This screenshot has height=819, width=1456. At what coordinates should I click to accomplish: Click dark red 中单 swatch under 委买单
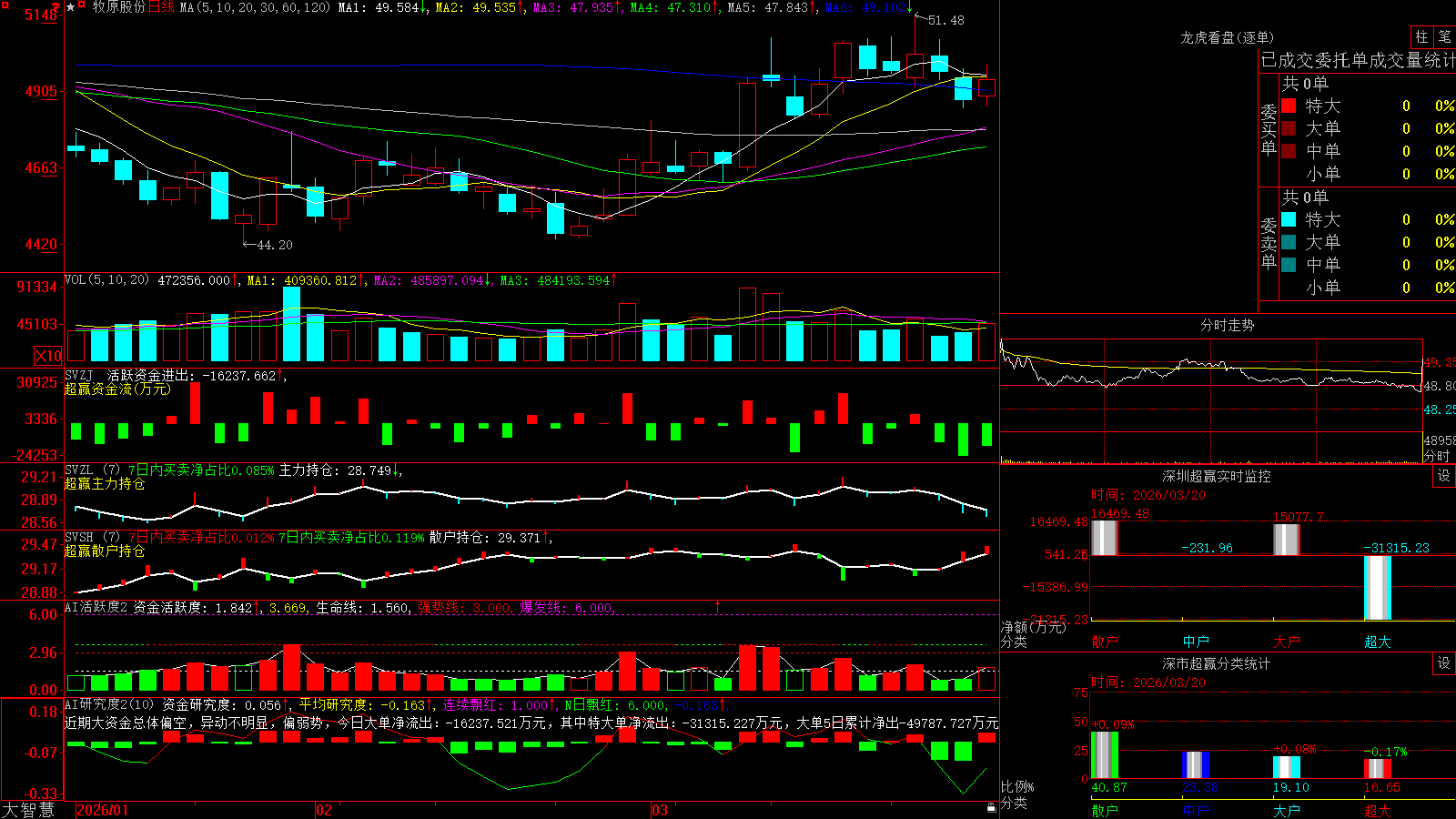coord(1289,151)
